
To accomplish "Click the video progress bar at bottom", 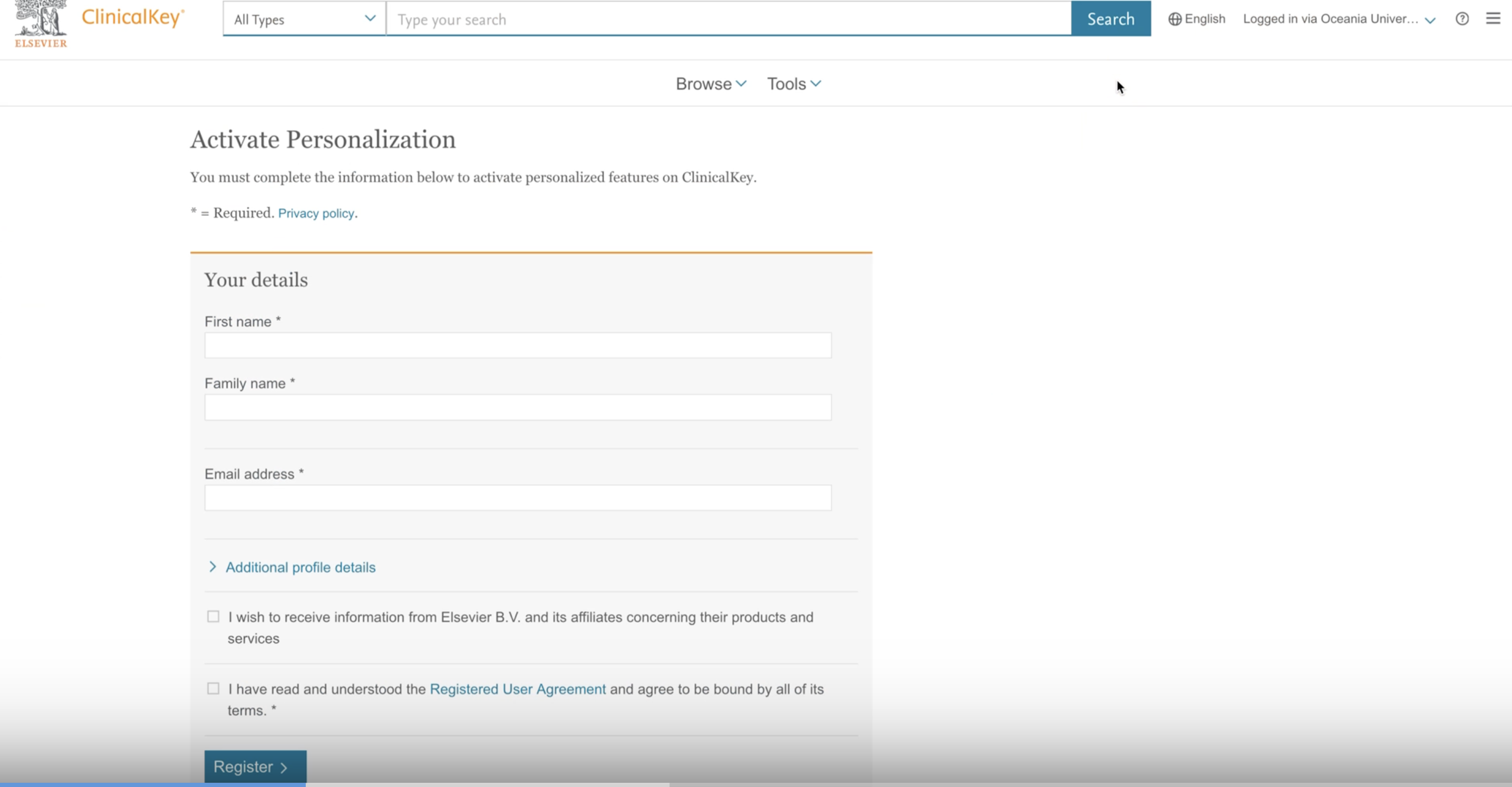I will 756,784.
